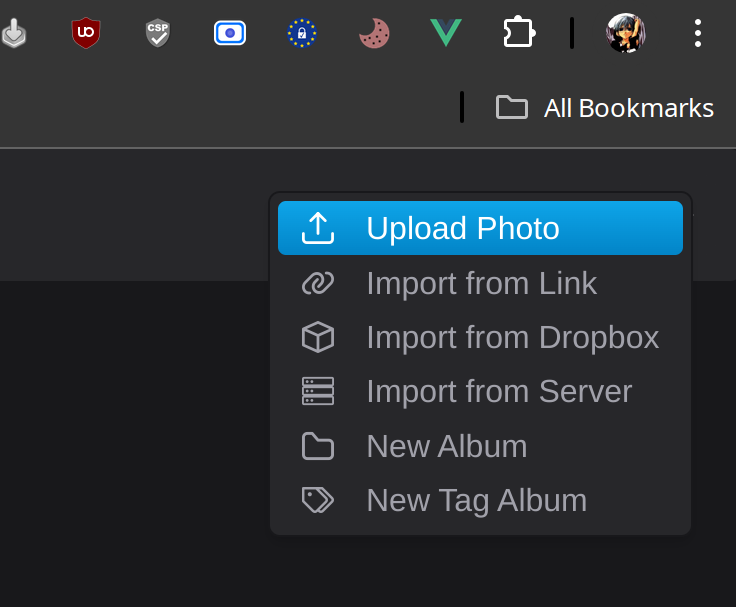Open the Chrome three-dot menu
This screenshot has width=736, height=607.
point(698,33)
